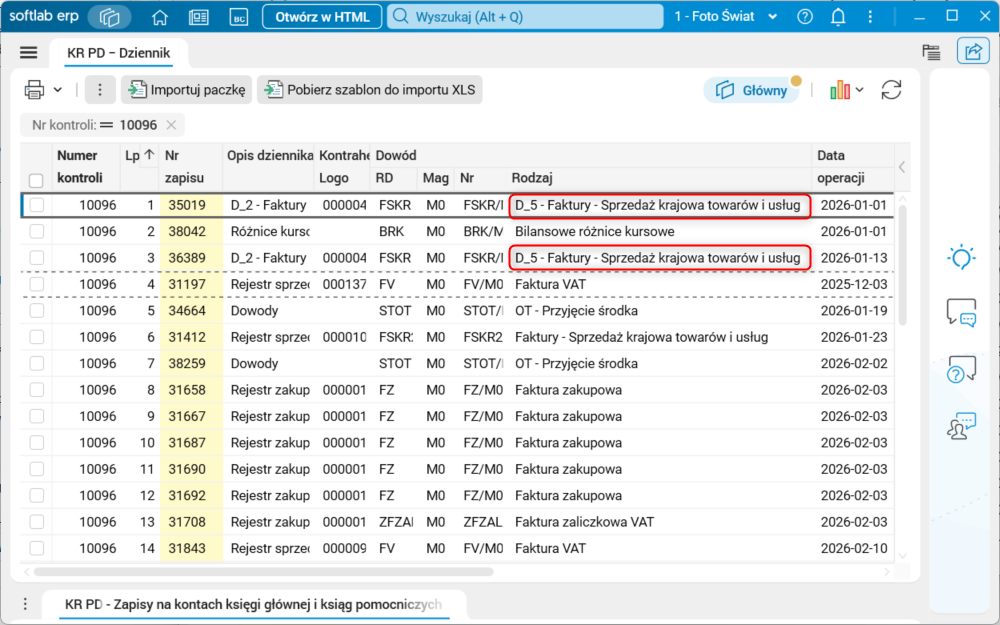
Task: Check the row with Nr zapisu 31412
Action: (36, 337)
